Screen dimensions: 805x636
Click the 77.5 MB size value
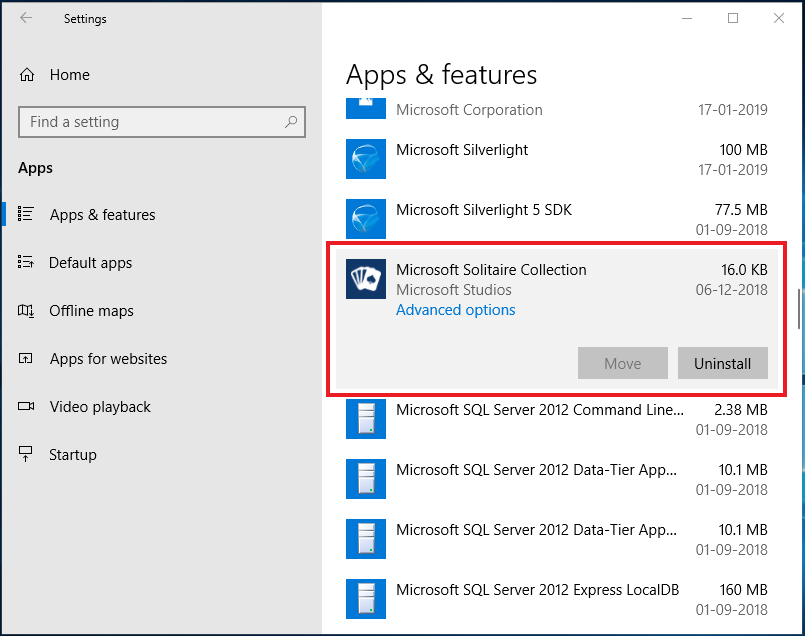741,210
